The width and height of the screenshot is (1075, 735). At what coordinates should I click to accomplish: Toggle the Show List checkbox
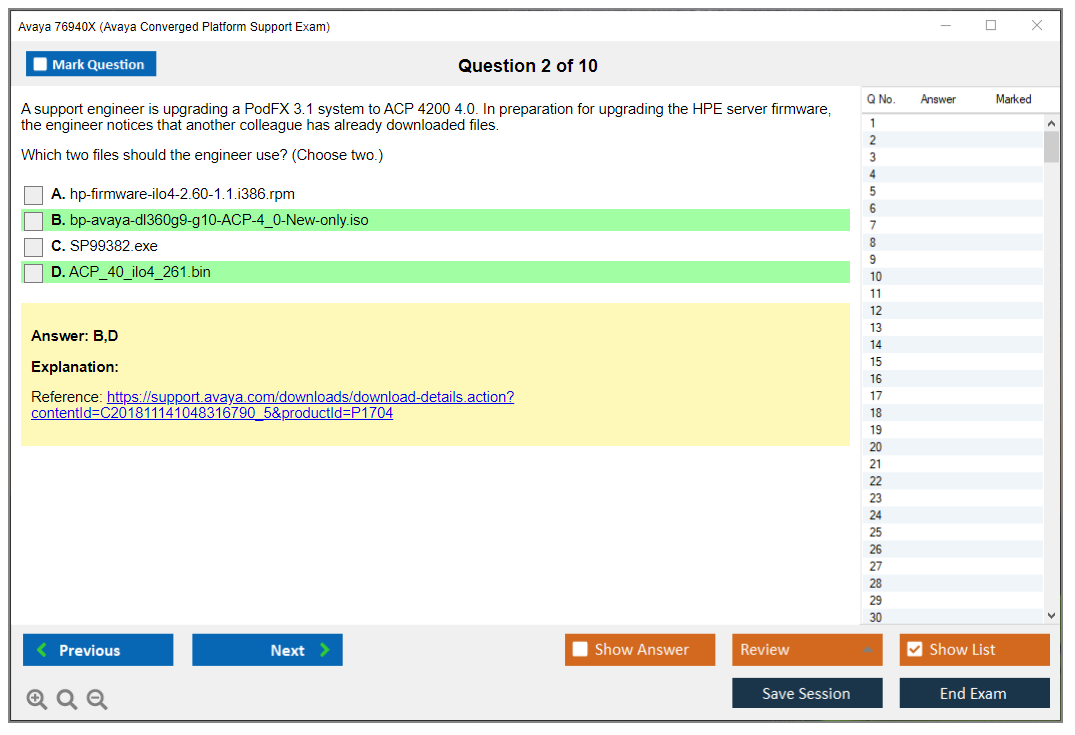coord(914,650)
